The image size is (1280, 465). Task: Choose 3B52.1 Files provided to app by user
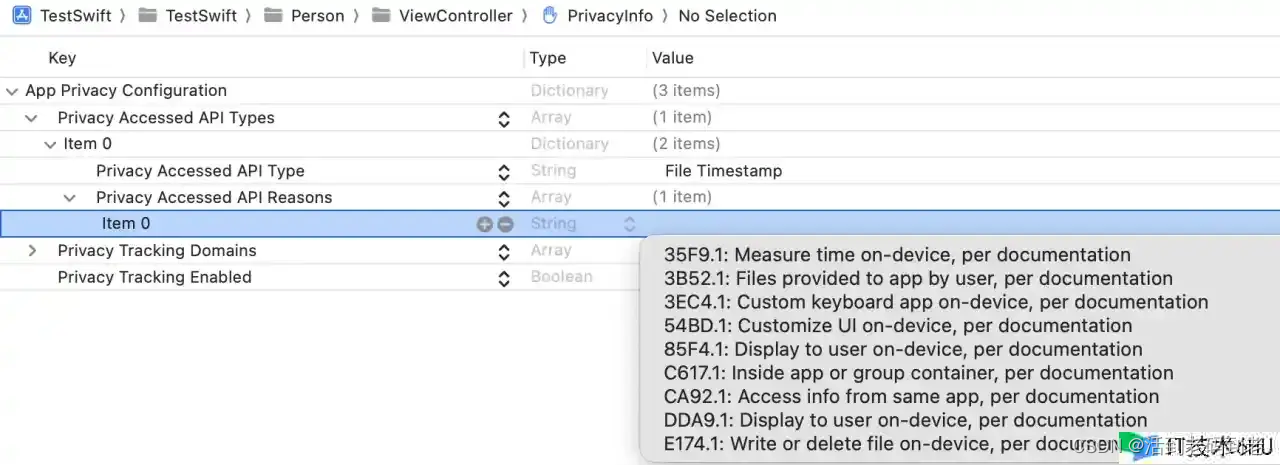[918, 279]
